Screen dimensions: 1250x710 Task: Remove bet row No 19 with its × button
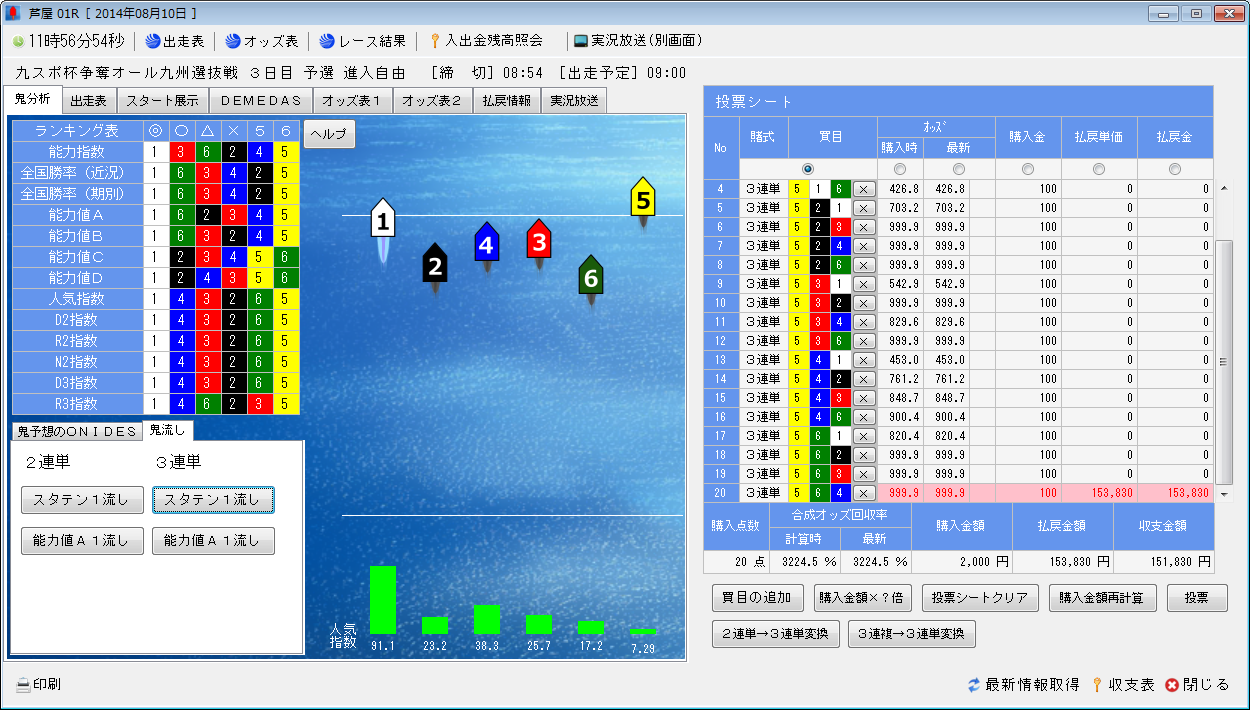(x=864, y=473)
